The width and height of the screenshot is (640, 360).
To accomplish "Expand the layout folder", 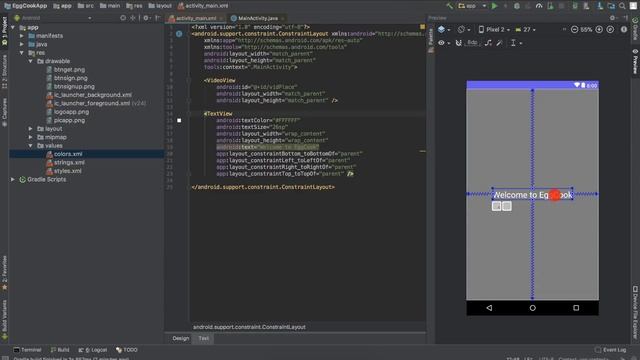I will [31, 129].
